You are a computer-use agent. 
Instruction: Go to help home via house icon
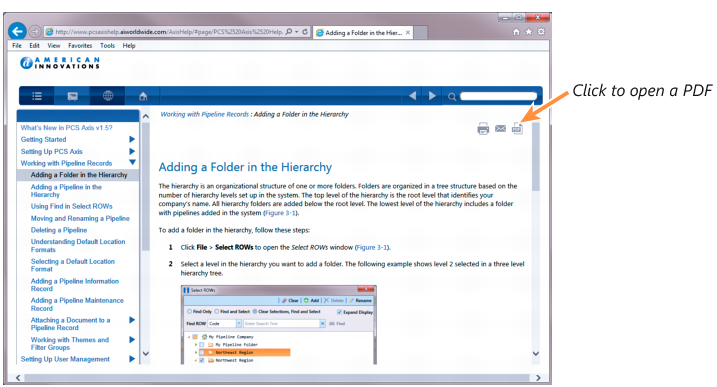point(143,96)
